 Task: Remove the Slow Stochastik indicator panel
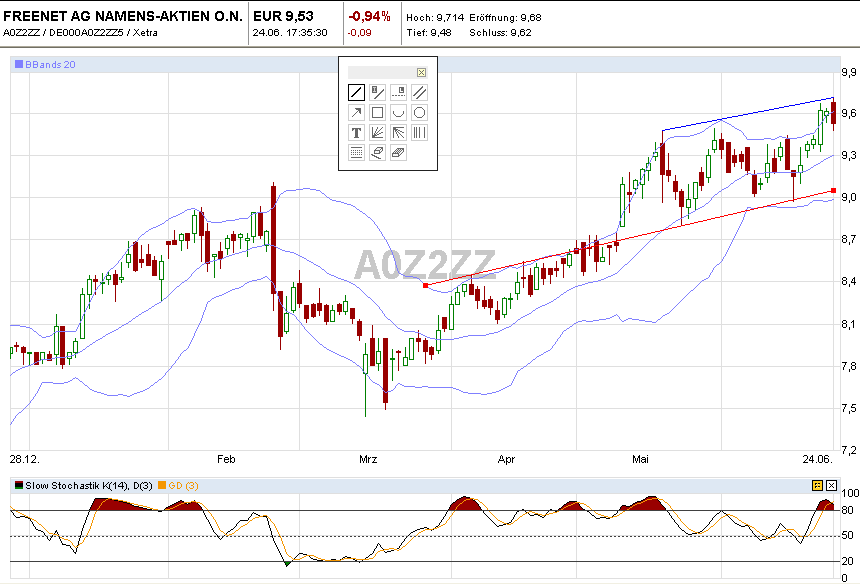tap(831, 485)
